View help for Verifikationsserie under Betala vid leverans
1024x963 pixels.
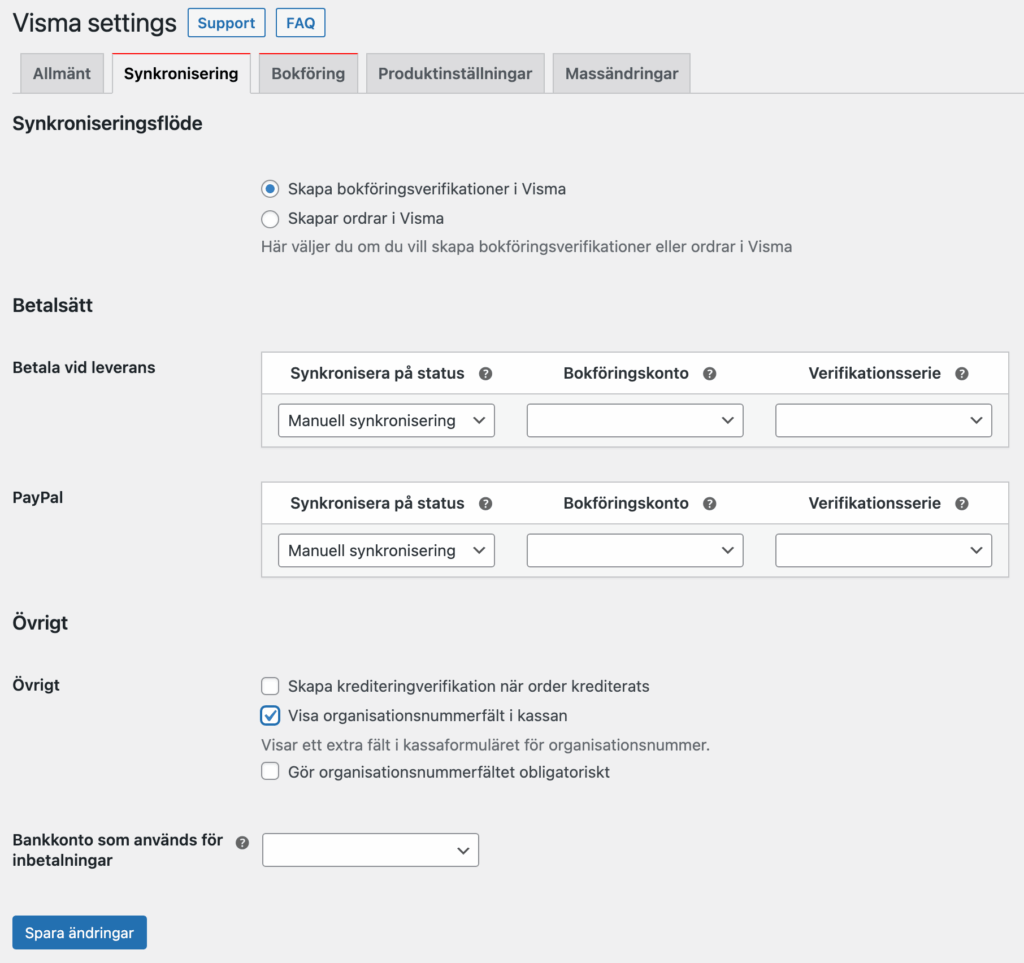(961, 373)
